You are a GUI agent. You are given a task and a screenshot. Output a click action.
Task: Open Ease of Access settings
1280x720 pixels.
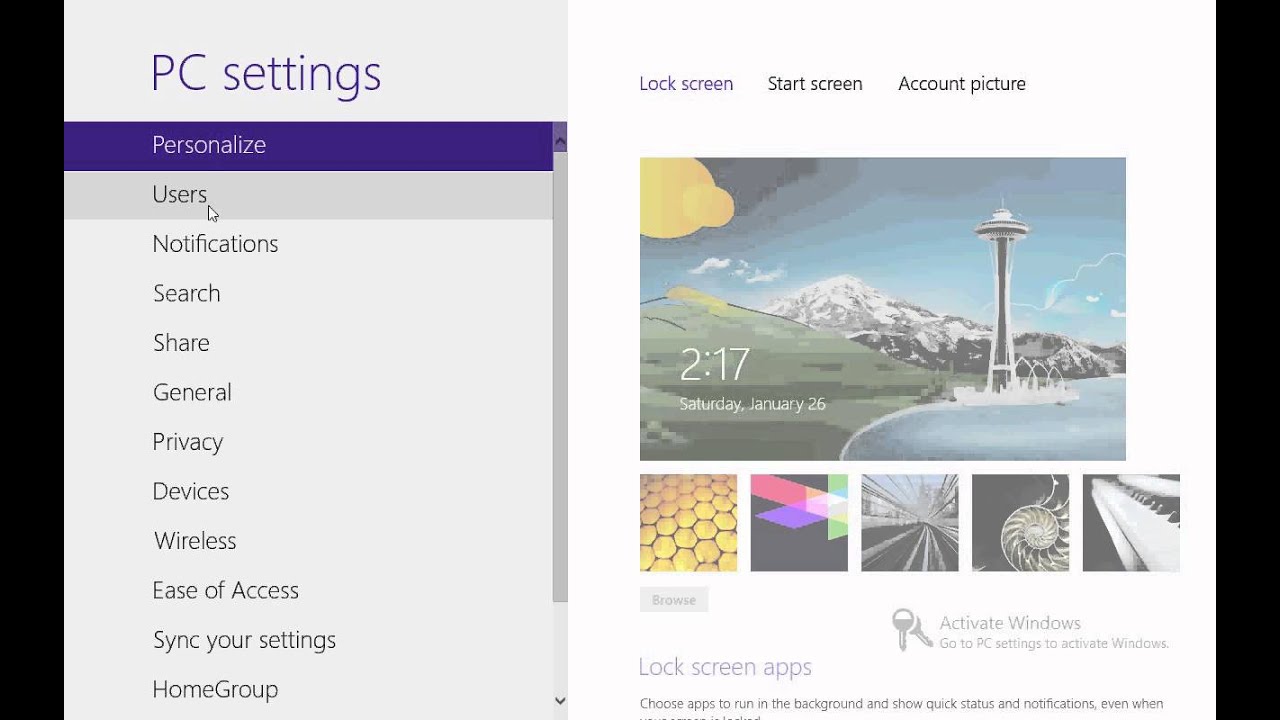(225, 590)
